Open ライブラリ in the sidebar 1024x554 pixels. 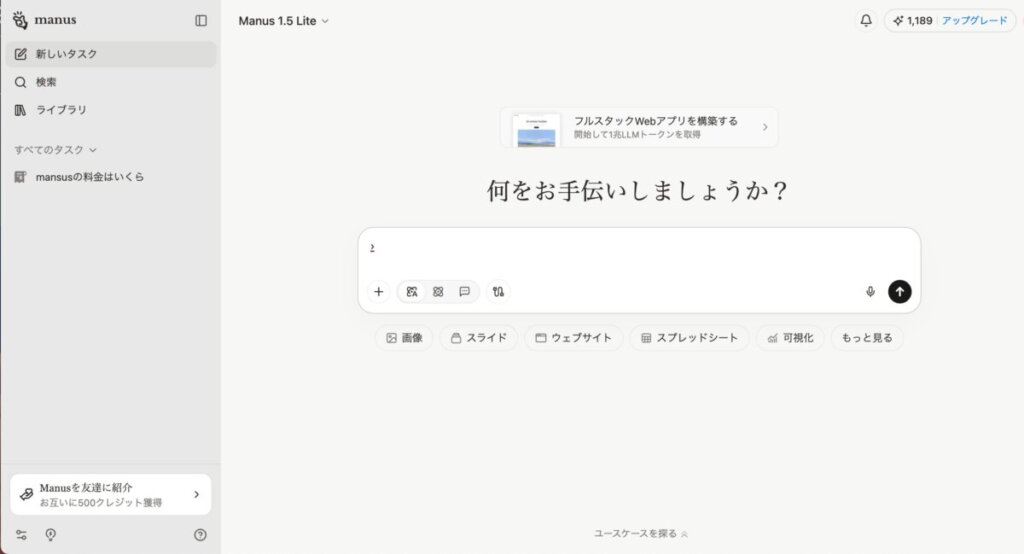(x=111, y=110)
